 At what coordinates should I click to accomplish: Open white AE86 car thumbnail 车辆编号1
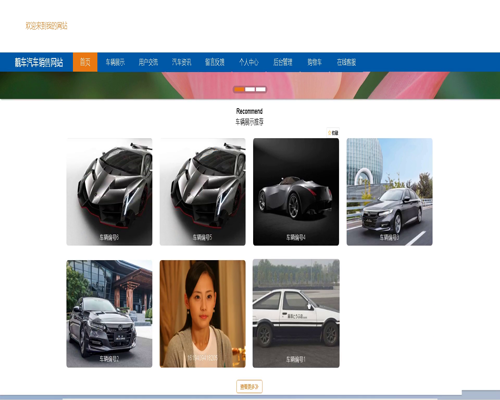tap(296, 314)
